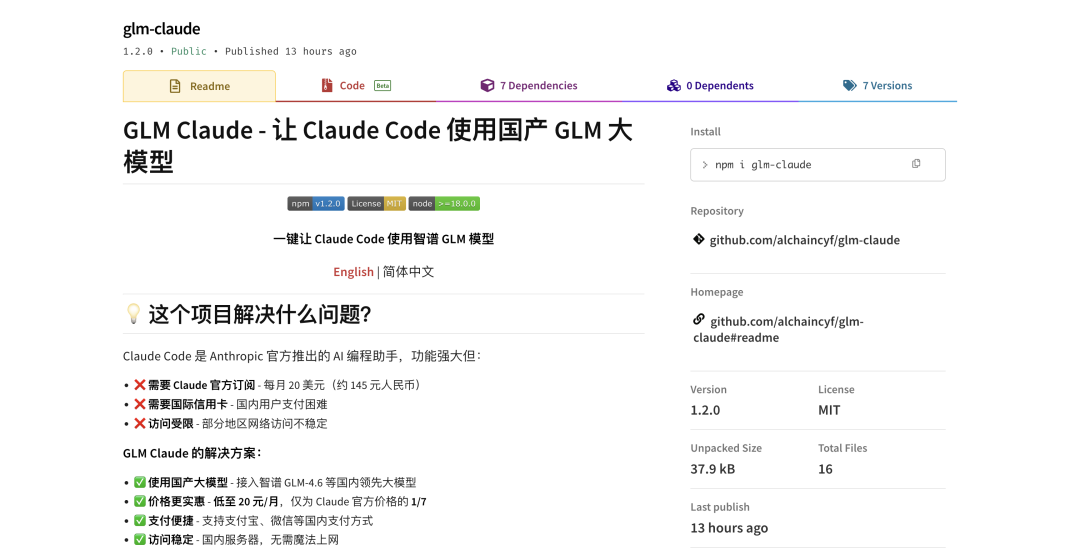Image resolution: width=1080 pixels, height=555 pixels.
Task: Open the Readme tab
Action: point(199,86)
